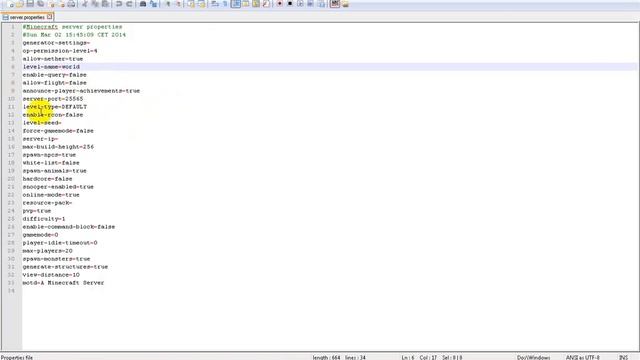Click the Dos\Windows status bar entry
The width and height of the screenshot is (640, 360).
click(533, 358)
